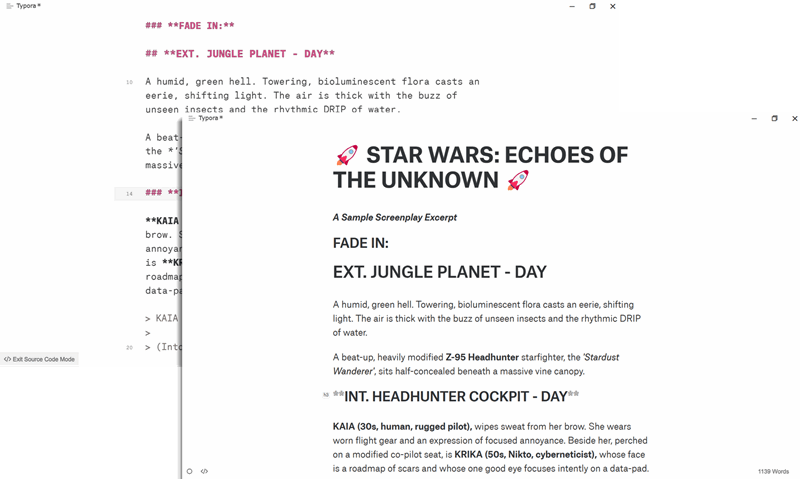The image size is (800, 479).
Task: Click the Typora icon in the front window title bar
Action: pyautogui.click(x=191, y=118)
